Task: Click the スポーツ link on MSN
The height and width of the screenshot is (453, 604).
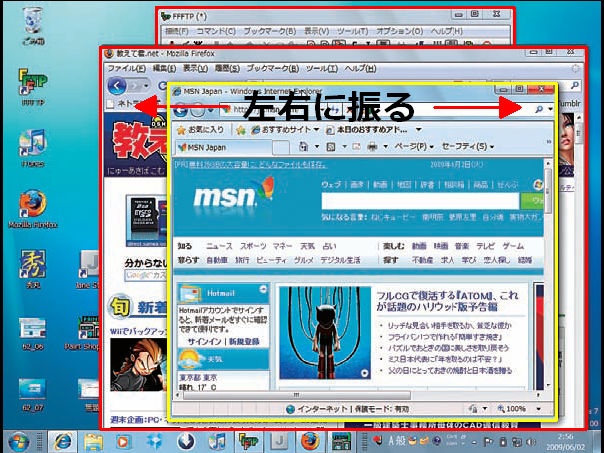Action: tap(253, 246)
